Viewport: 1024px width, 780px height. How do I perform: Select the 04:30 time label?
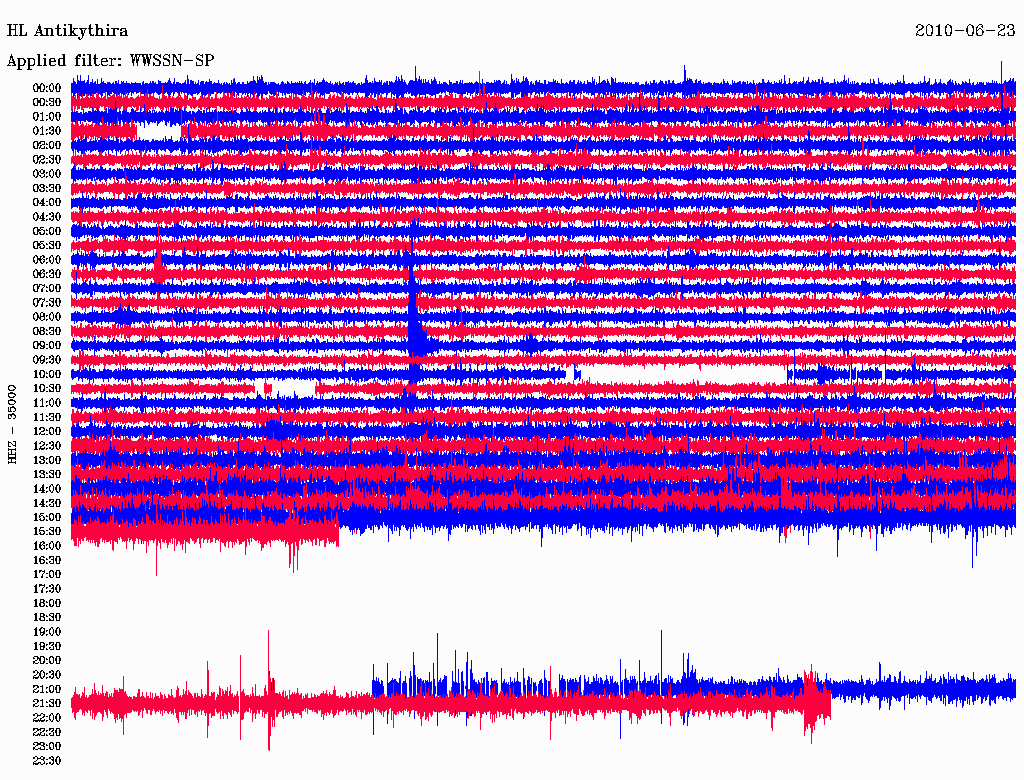click(x=47, y=217)
